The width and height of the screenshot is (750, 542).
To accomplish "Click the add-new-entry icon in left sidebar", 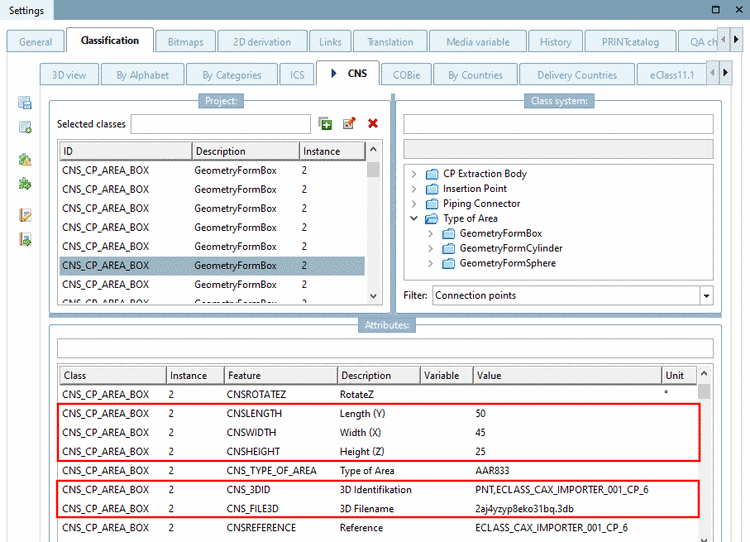I will 26,128.
